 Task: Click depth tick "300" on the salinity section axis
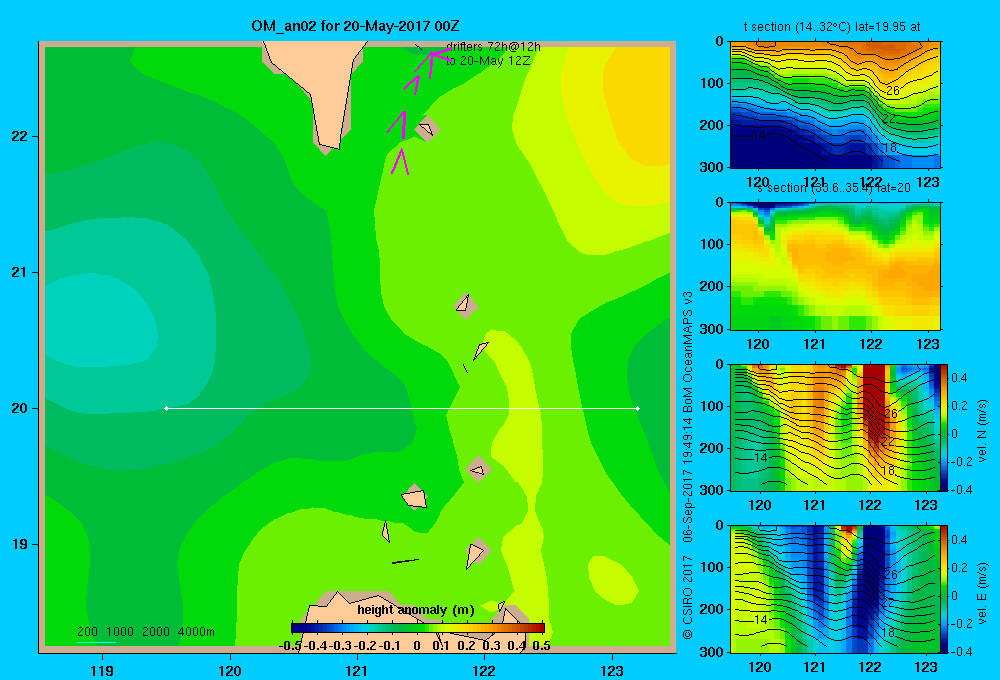[711, 329]
